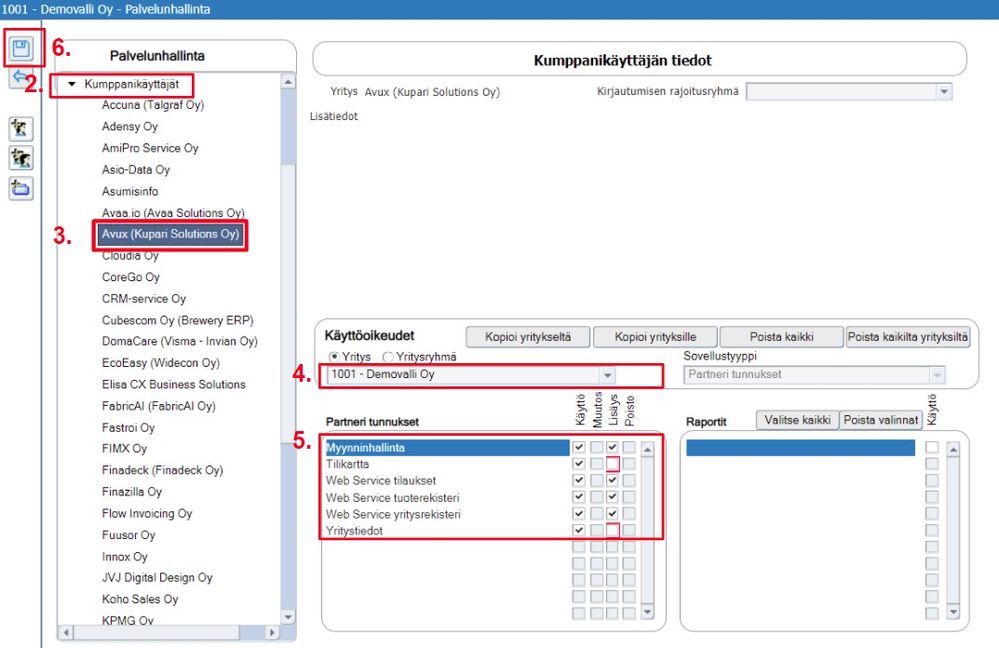Select Fastroi Oy
999x648 pixels.
coord(128,428)
